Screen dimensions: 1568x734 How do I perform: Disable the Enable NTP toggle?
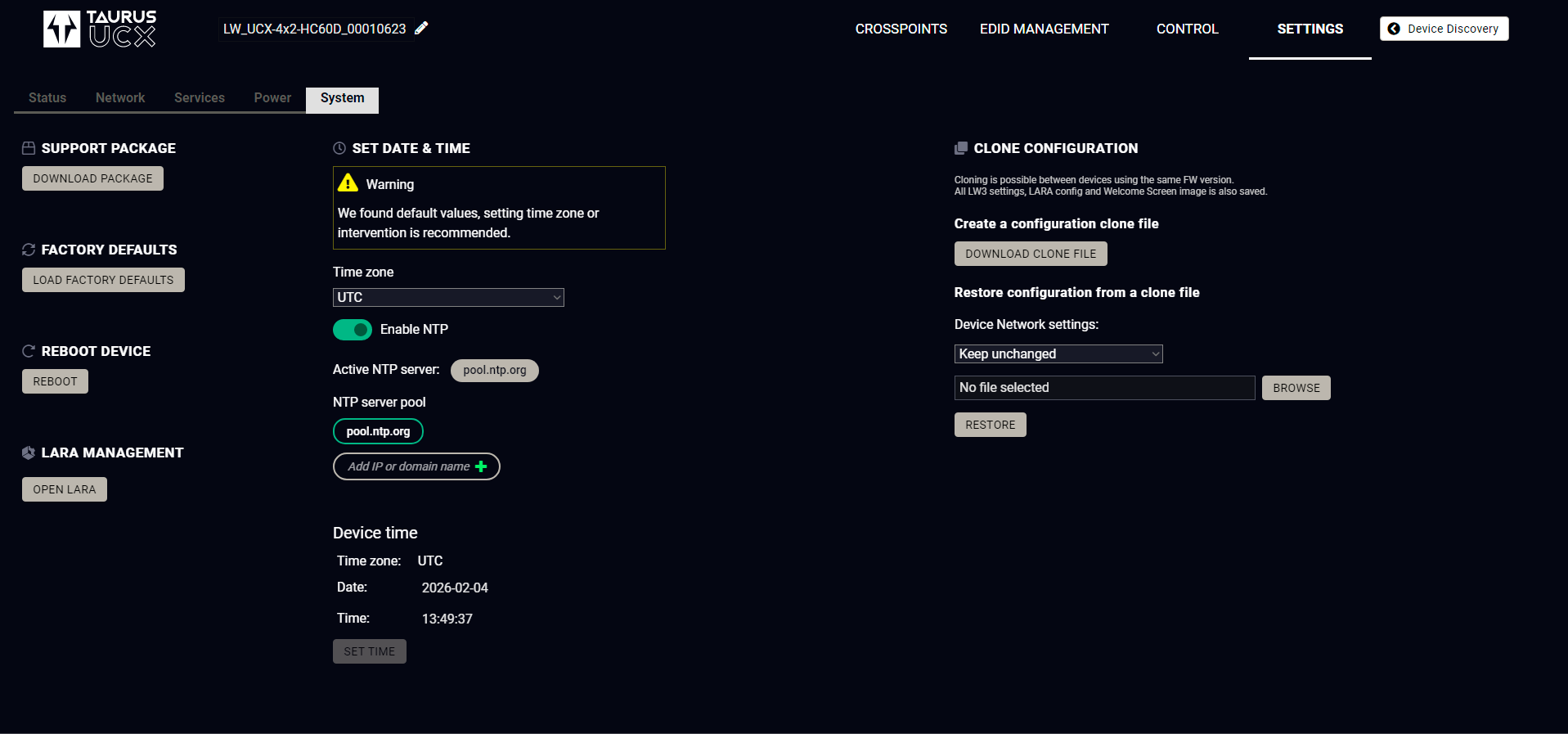click(353, 330)
